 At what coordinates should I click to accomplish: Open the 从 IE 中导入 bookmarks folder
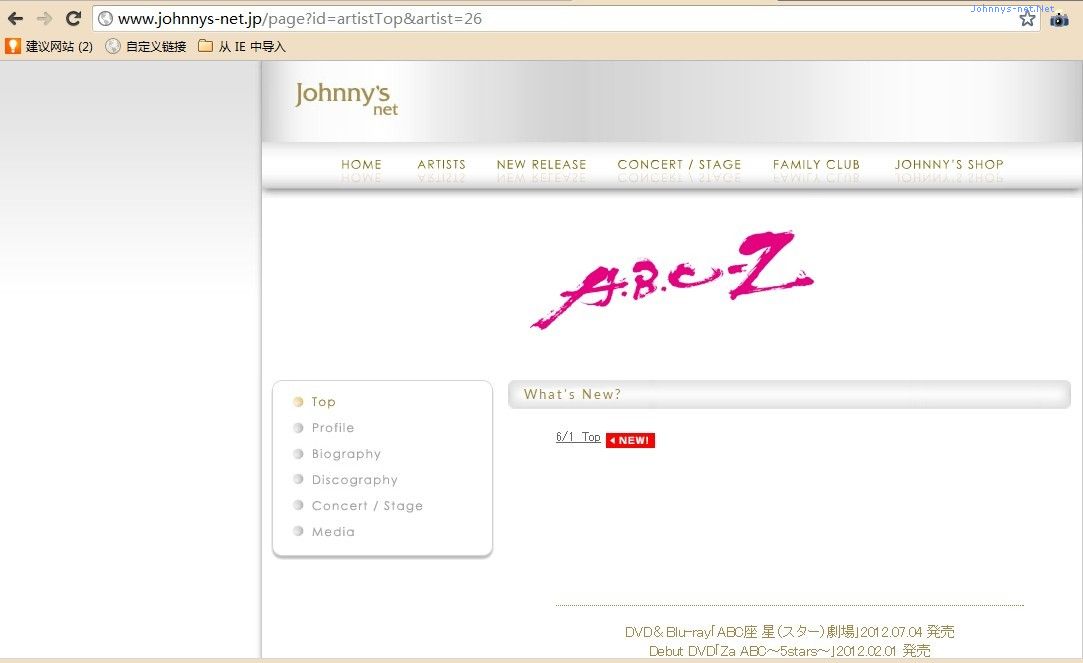[242, 46]
